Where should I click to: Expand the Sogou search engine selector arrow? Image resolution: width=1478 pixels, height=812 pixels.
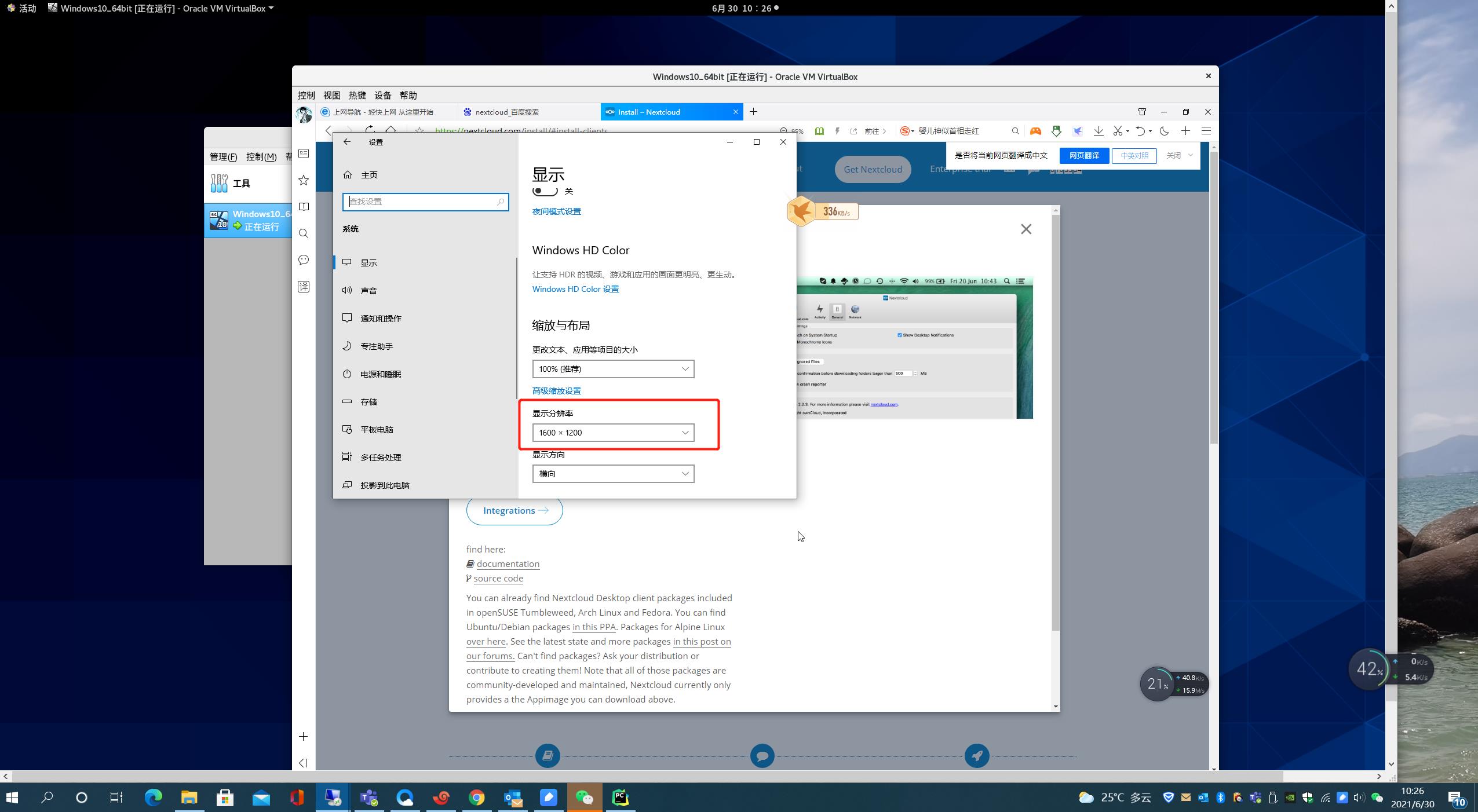[913, 131]
